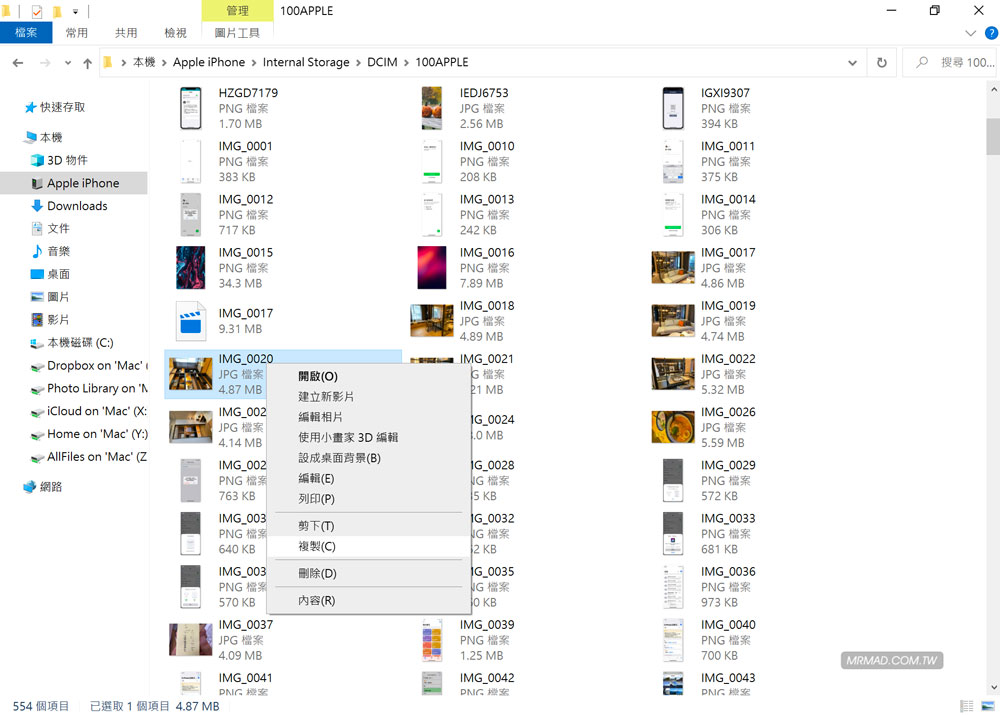1000x715 pixels.
Task: Click the 本機 breadcrumb segment
Action: (144, 63)
